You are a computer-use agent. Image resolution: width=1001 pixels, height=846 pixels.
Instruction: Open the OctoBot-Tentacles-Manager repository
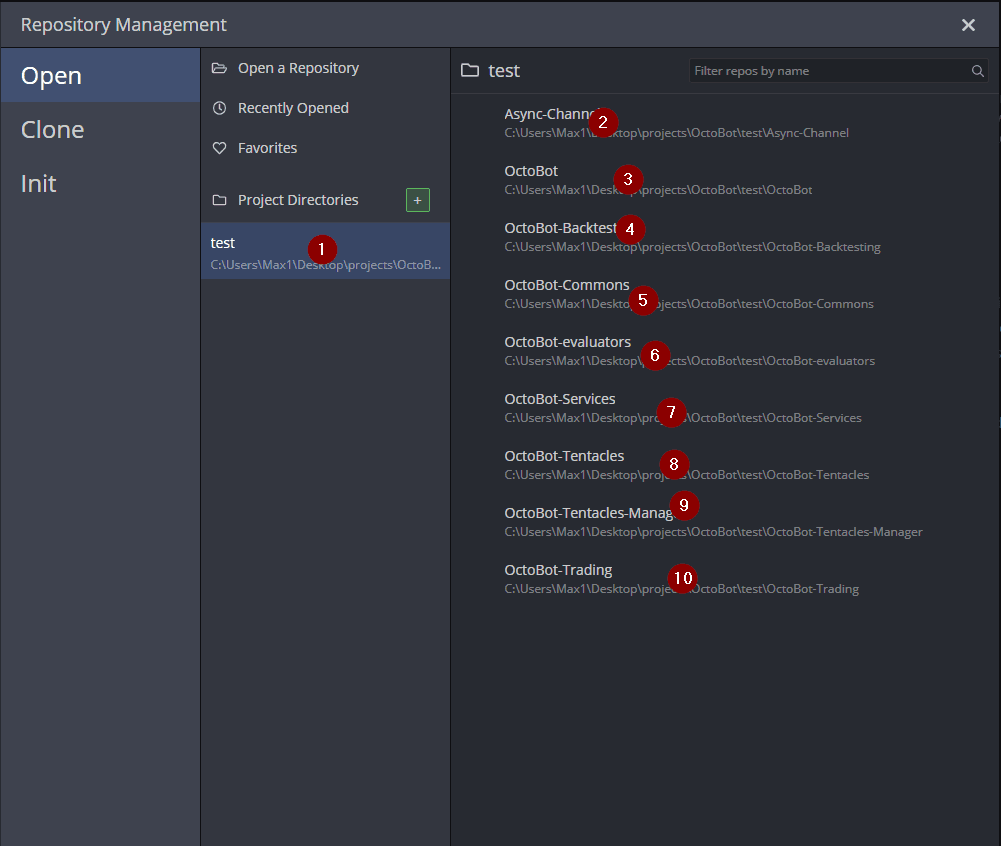point(725,522)
